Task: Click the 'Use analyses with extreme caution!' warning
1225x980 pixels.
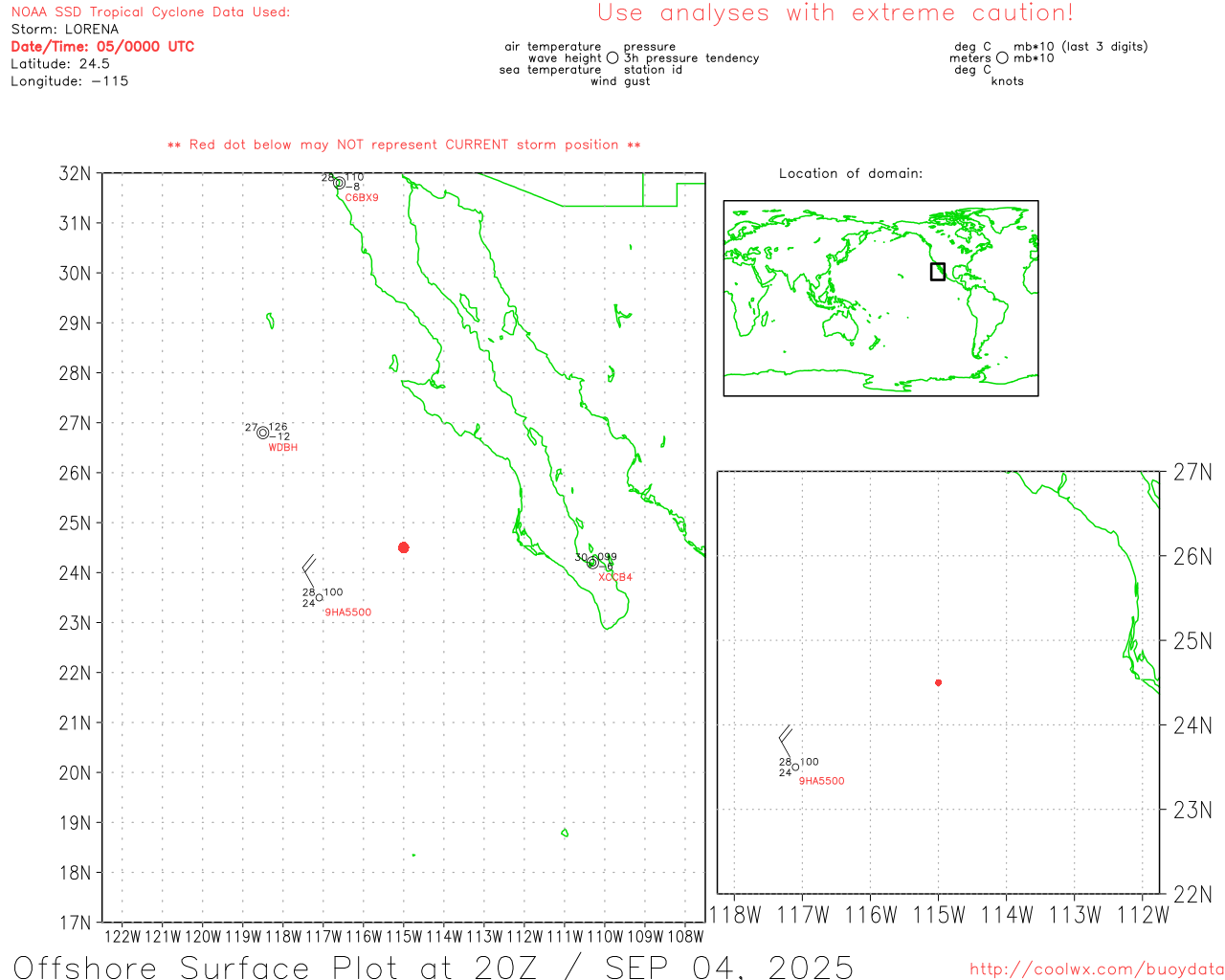Action: pyautogui.click(x=835, y=13)
